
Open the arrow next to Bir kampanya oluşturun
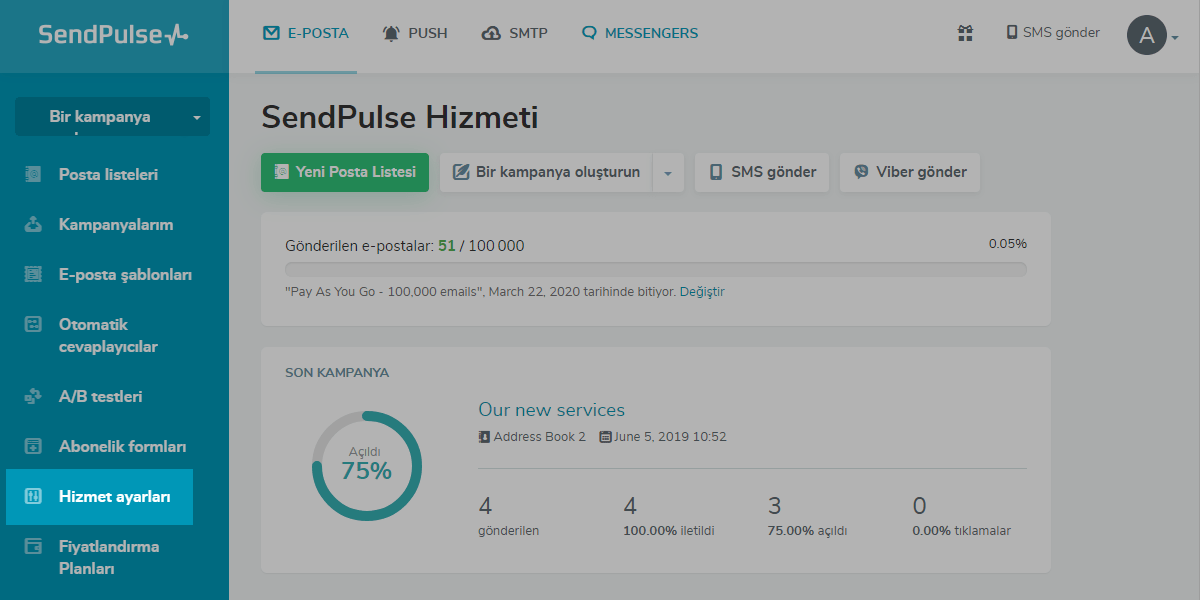coord(667,172)
